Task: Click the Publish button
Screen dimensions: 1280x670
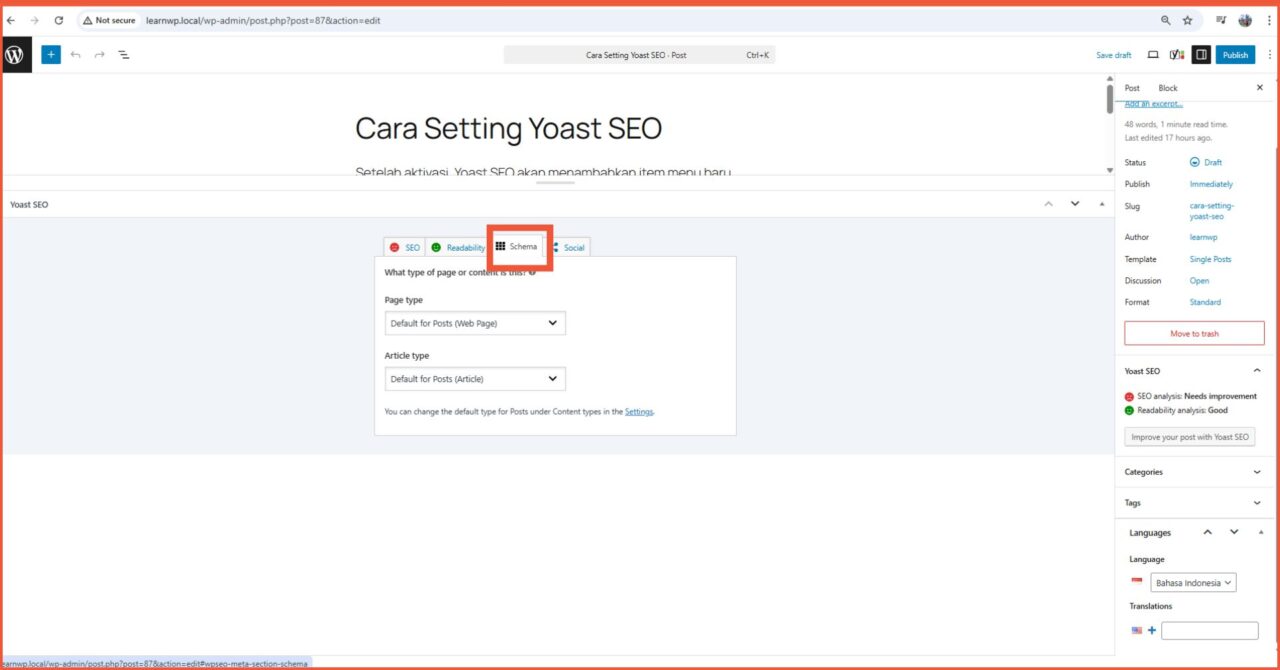Action: tap(1235, 55)
